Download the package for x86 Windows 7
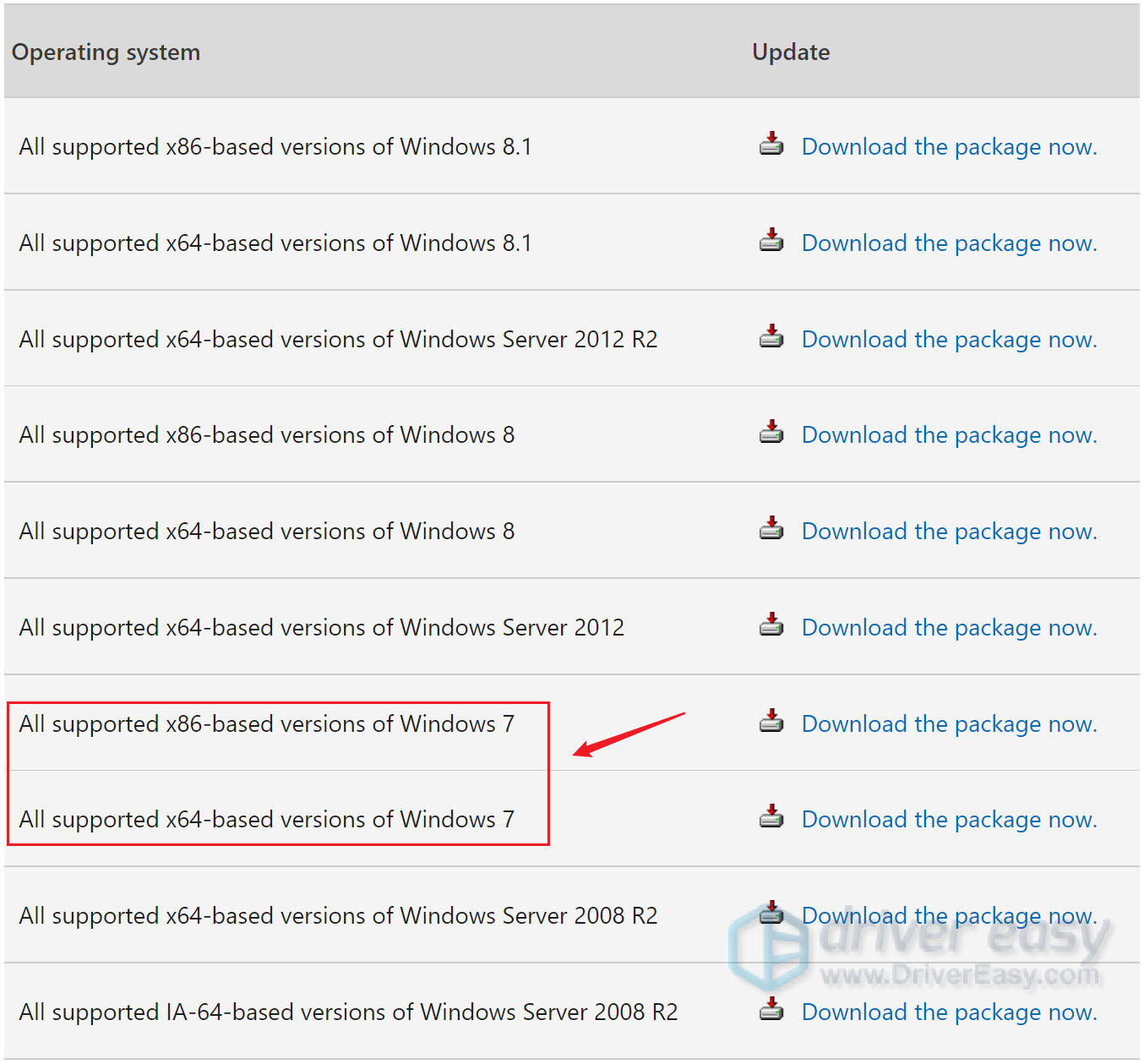 click(948, 723)
